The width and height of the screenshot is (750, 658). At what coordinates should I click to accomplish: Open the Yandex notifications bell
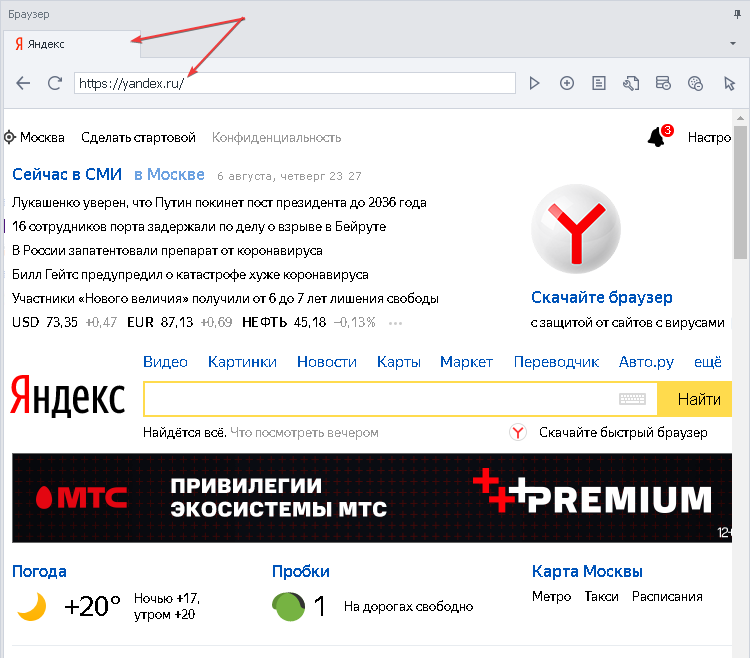657,137
